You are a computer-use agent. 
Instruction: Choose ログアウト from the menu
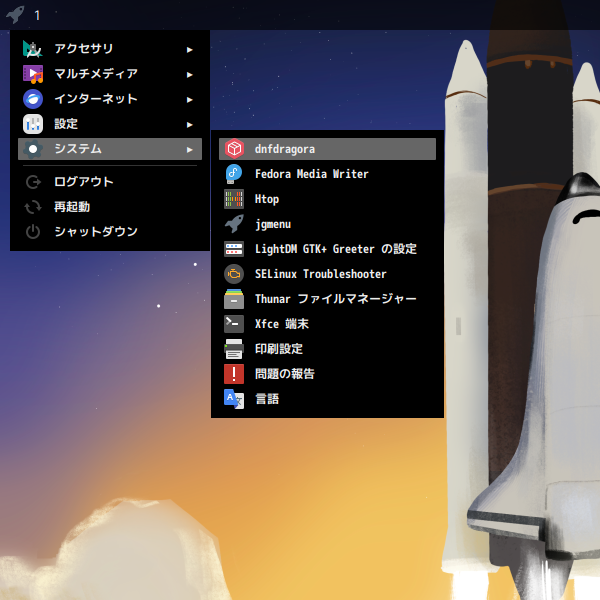(x=110, y=182)
